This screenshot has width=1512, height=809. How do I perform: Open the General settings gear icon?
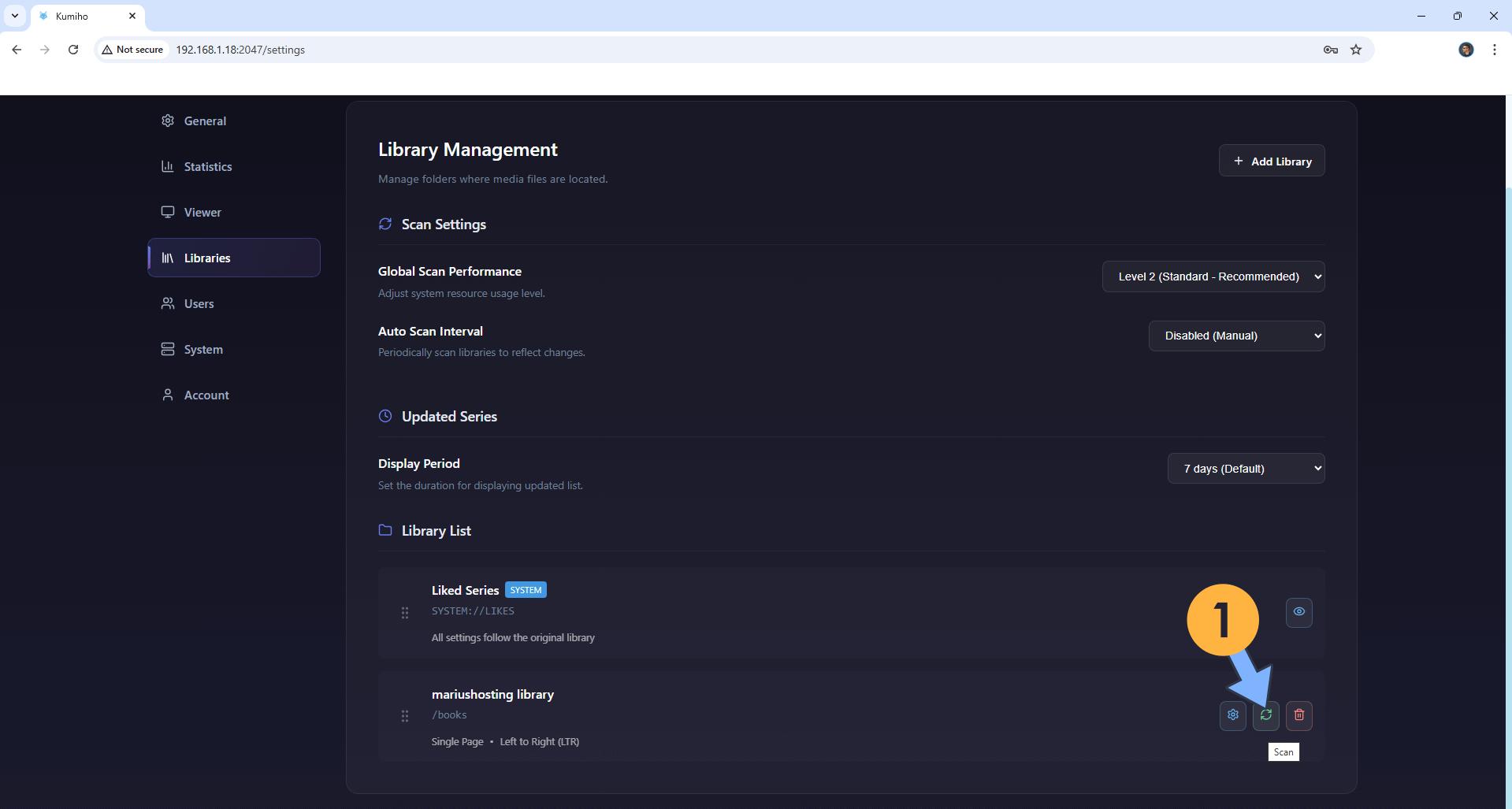(167, 121)
